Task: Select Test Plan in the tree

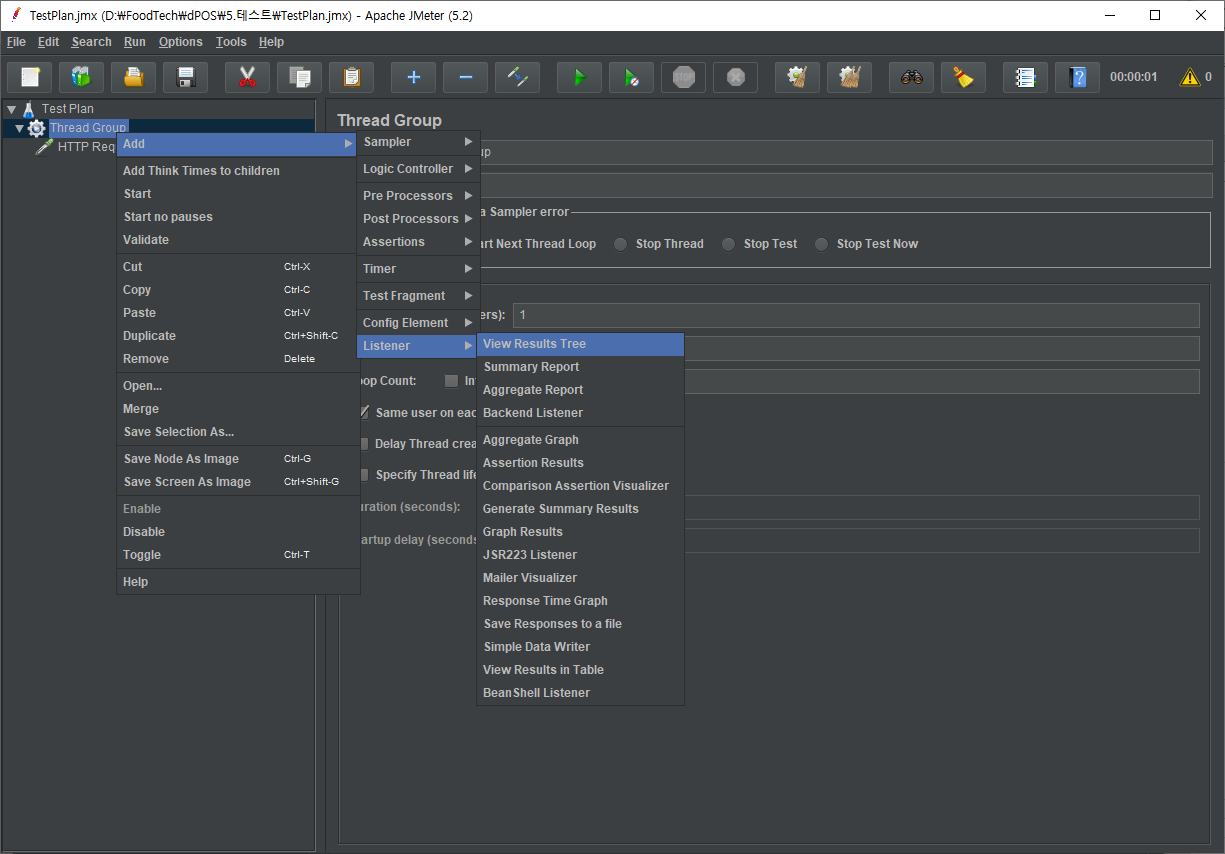Action: click(x=68, y=109)
